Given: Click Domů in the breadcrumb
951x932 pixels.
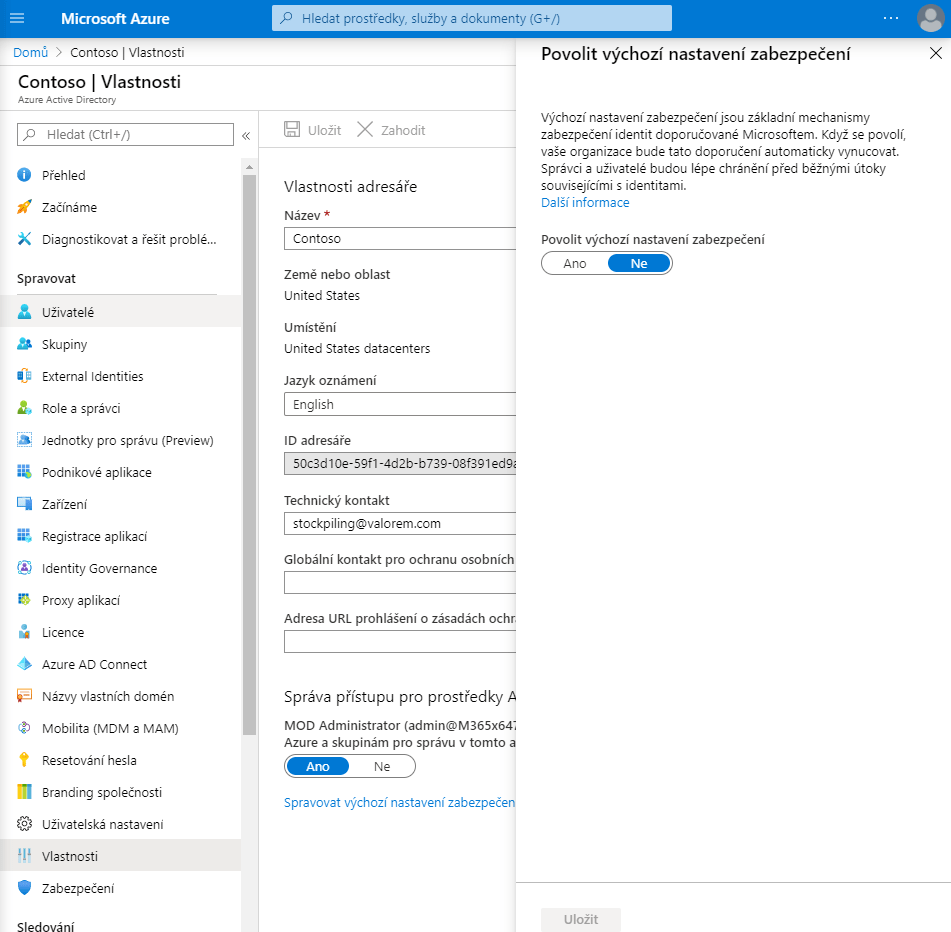Looking at the screenshot, I should [x=30, y=52].
